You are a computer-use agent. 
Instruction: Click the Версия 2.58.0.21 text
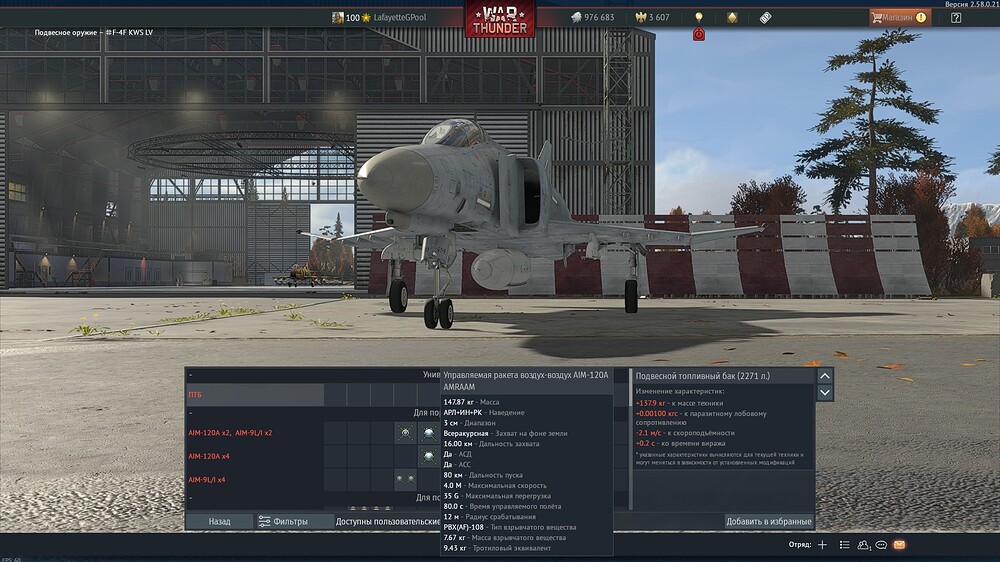point(972,4)
